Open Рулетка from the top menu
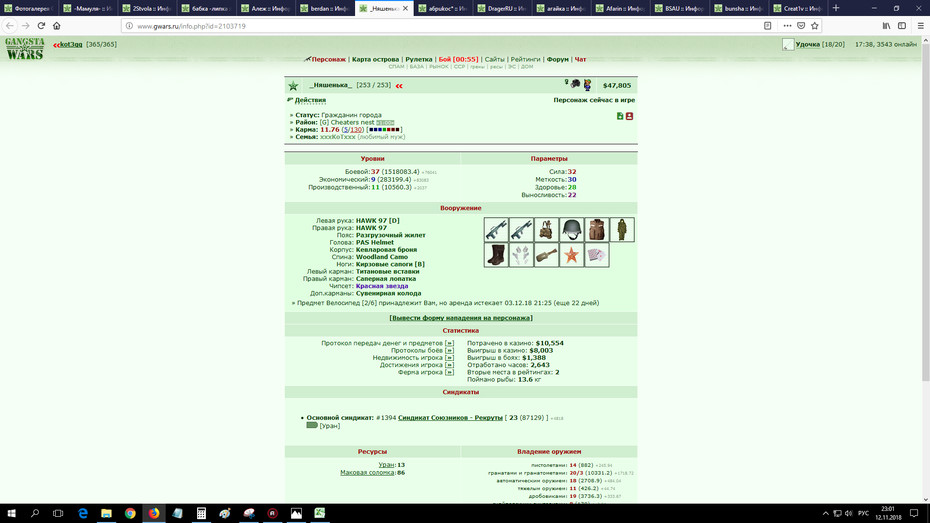The image size is (930, 523). [x=419, y=59]
